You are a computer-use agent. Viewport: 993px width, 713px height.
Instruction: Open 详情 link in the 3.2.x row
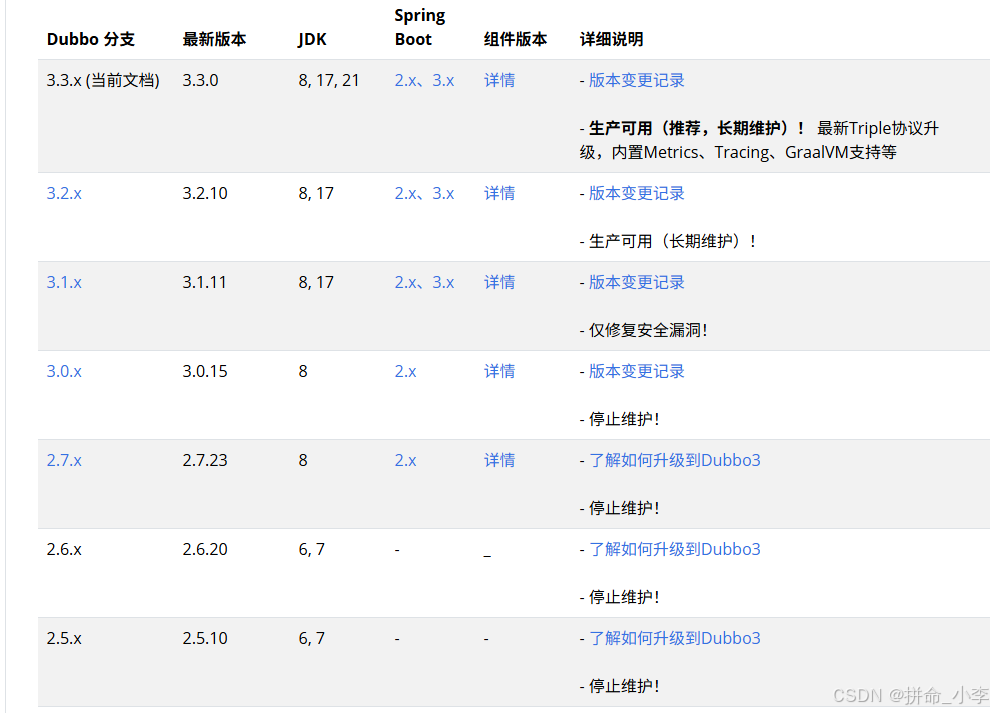500,193
